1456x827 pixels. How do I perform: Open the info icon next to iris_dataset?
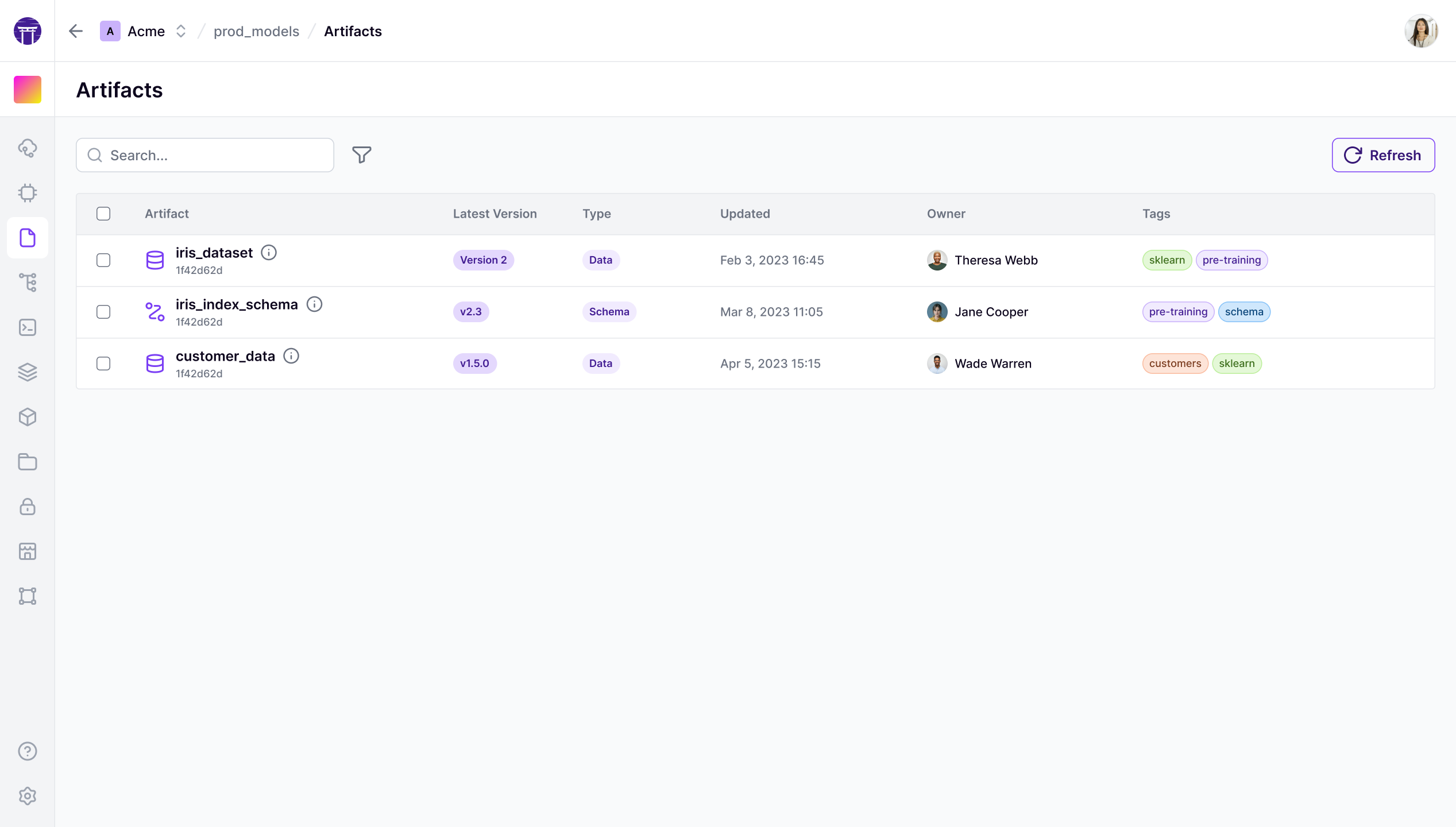[x=269, y=253]
